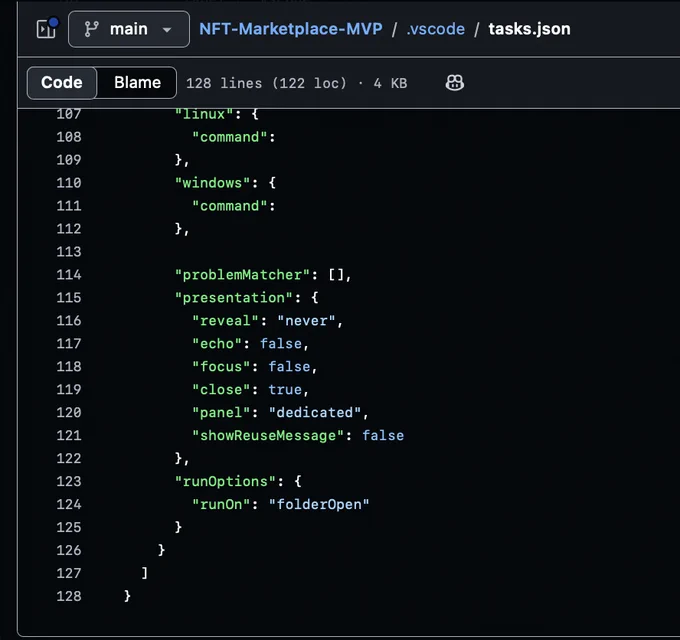The image size is (680, 640).
Task: Click the "command" key on line 108
Action: click(x=229, y=137)
